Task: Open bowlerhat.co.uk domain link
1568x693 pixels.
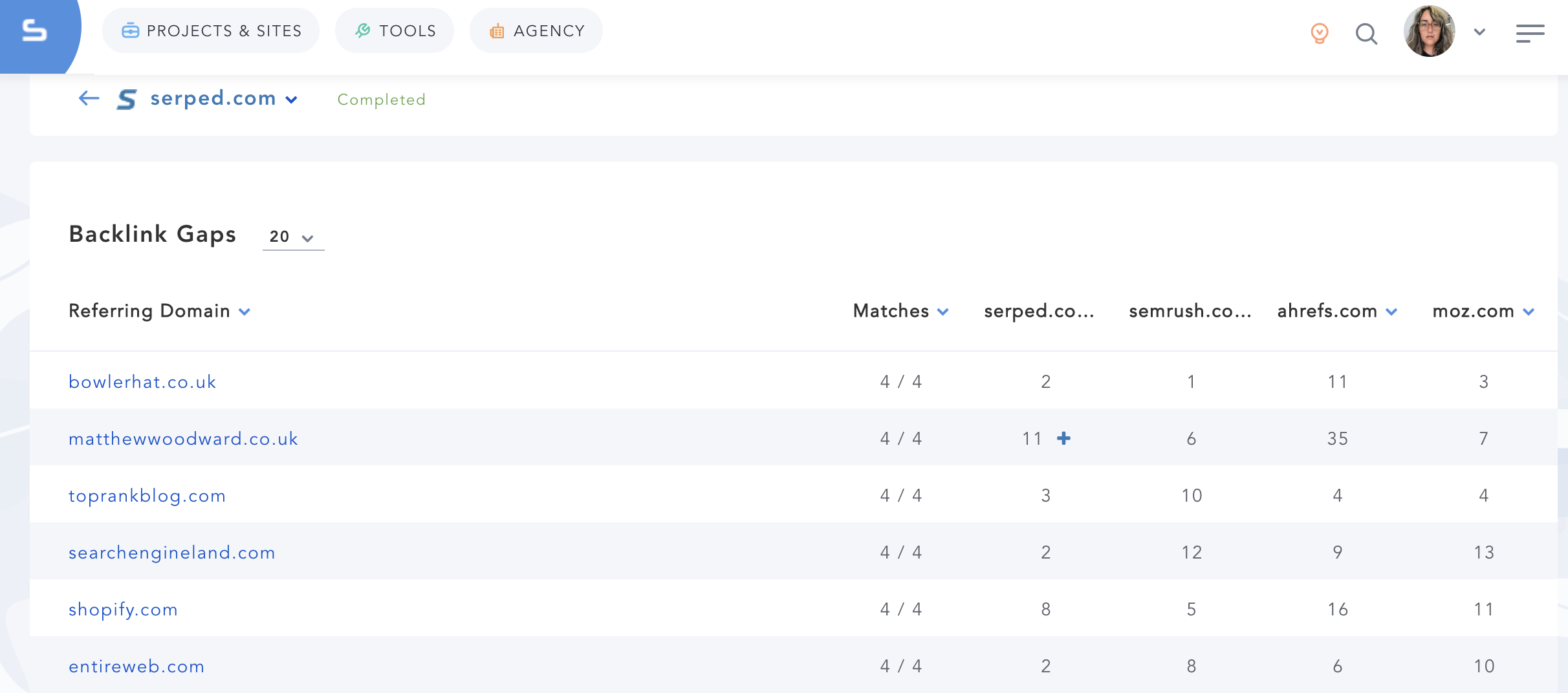Action: (x=142, y=382)
